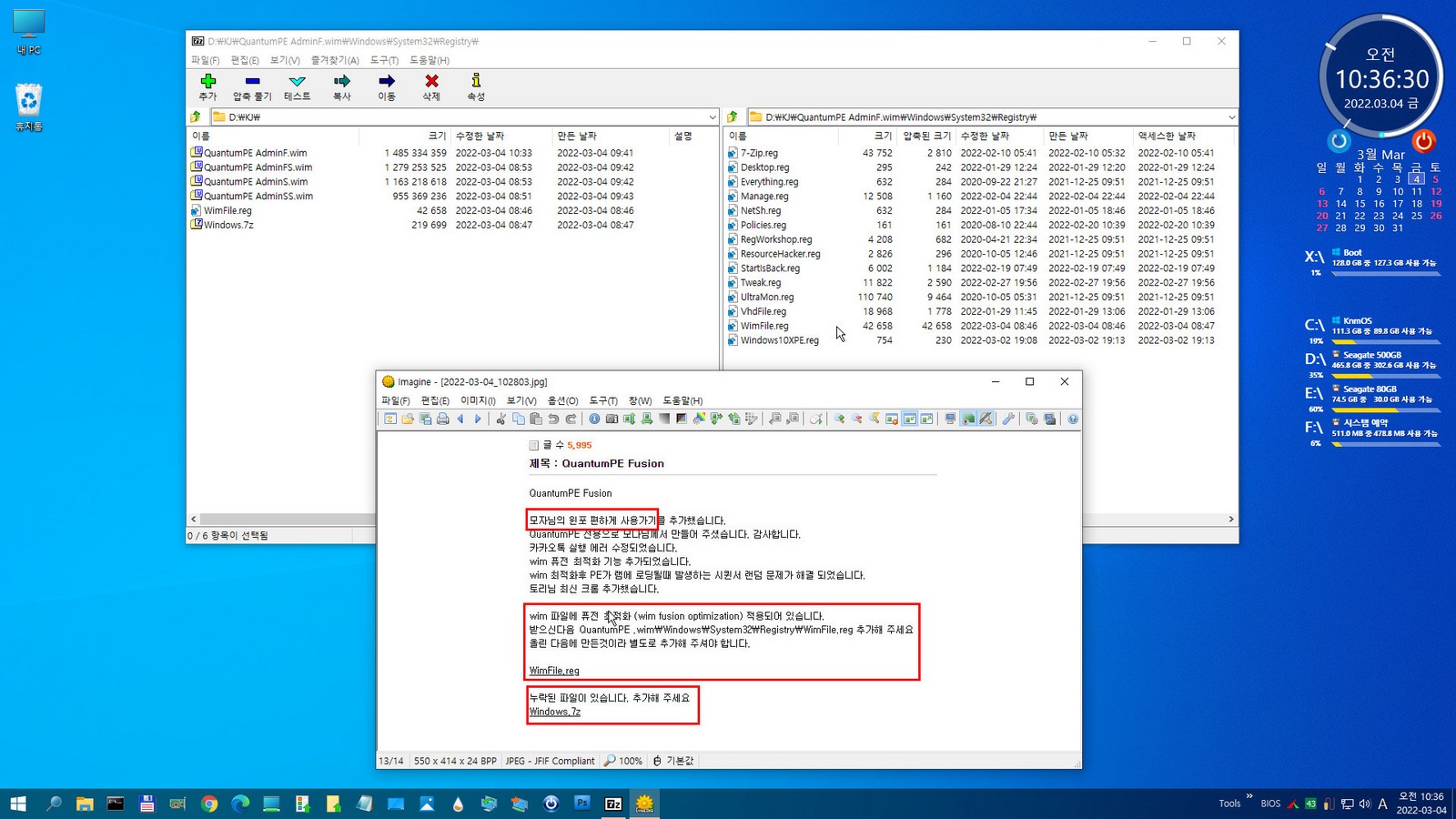Go to previous image with blue left arrow

tap(460, 419)
